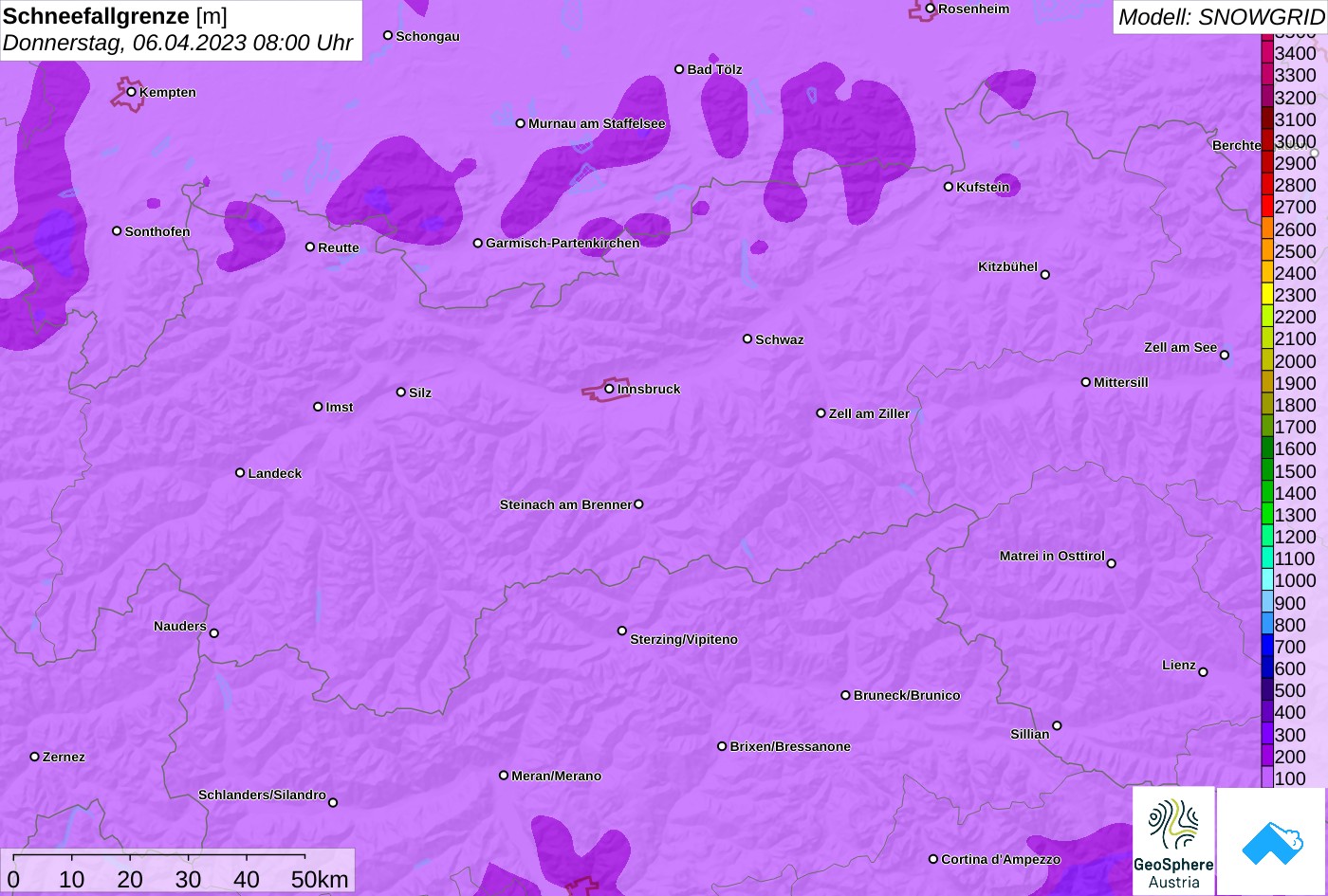The width and height of the screenshot is (1328, 896).
Task: Click the Kitzbühel location dot
Action: 1045,275
